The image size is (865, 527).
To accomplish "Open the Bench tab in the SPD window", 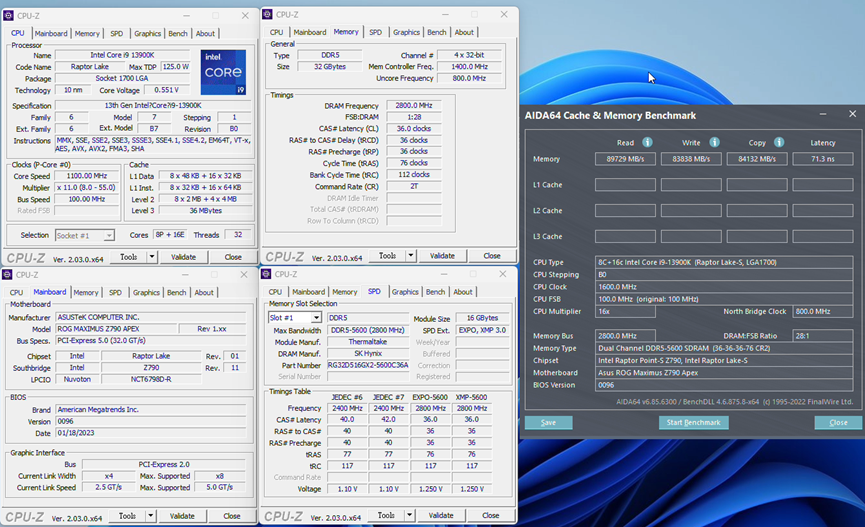I will (435, 292).
